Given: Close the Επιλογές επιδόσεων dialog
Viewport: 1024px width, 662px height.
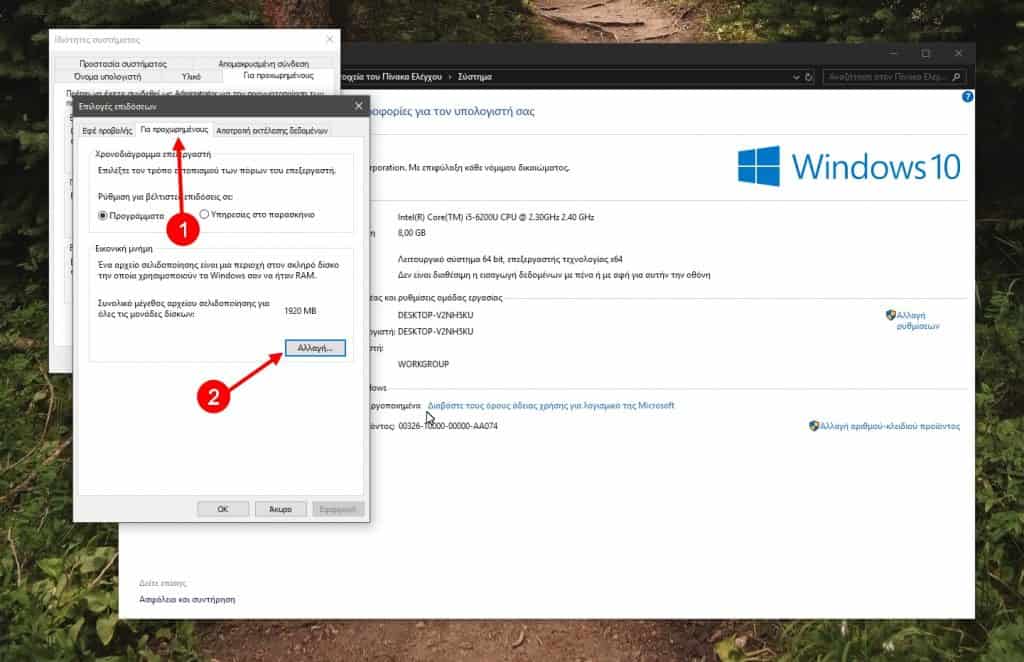Looking at the screenshot, I should [x=359, y=106].
